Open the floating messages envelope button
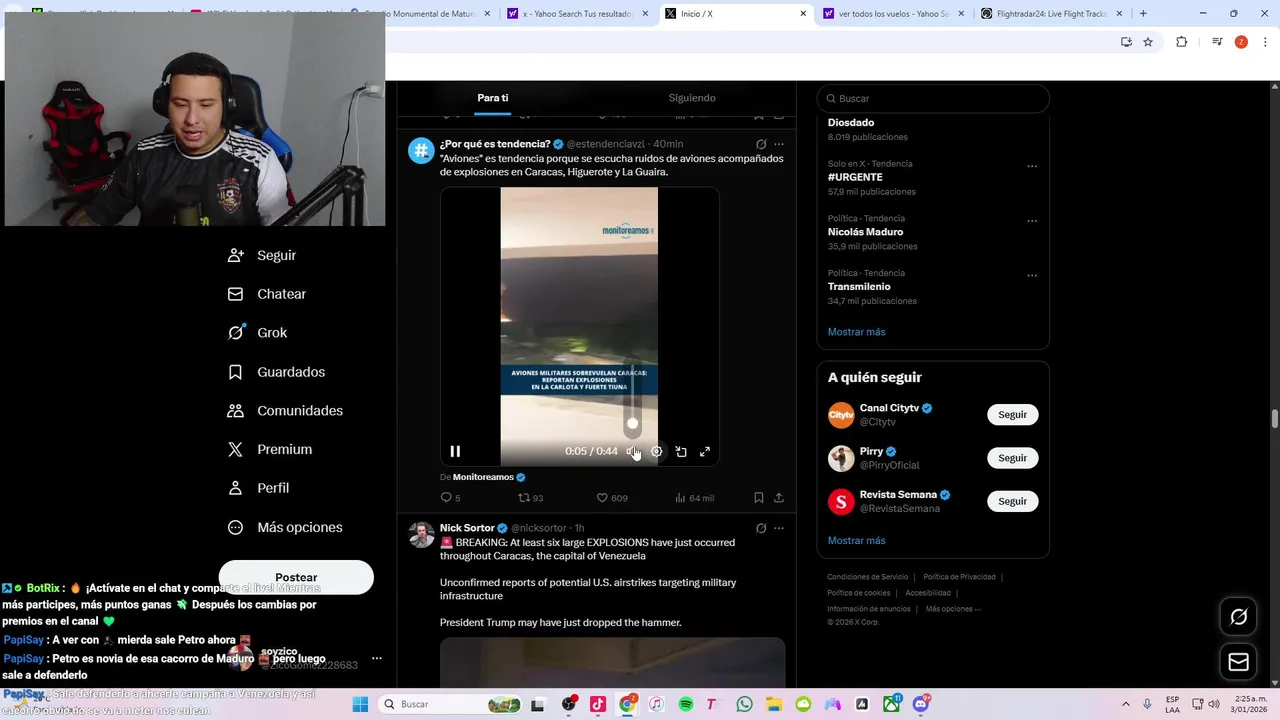Image resolution: width=1280 pixels, height=720 pixels. pyautogui.click(x=1238, y=662)
